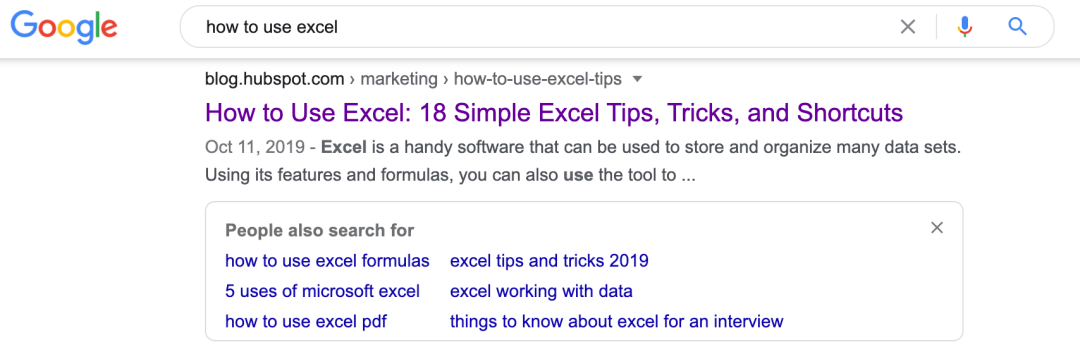Viewport: 1080px width, 364px height.
Task: Open 'things to know about excel for an interview'
Action: point(616,321)
